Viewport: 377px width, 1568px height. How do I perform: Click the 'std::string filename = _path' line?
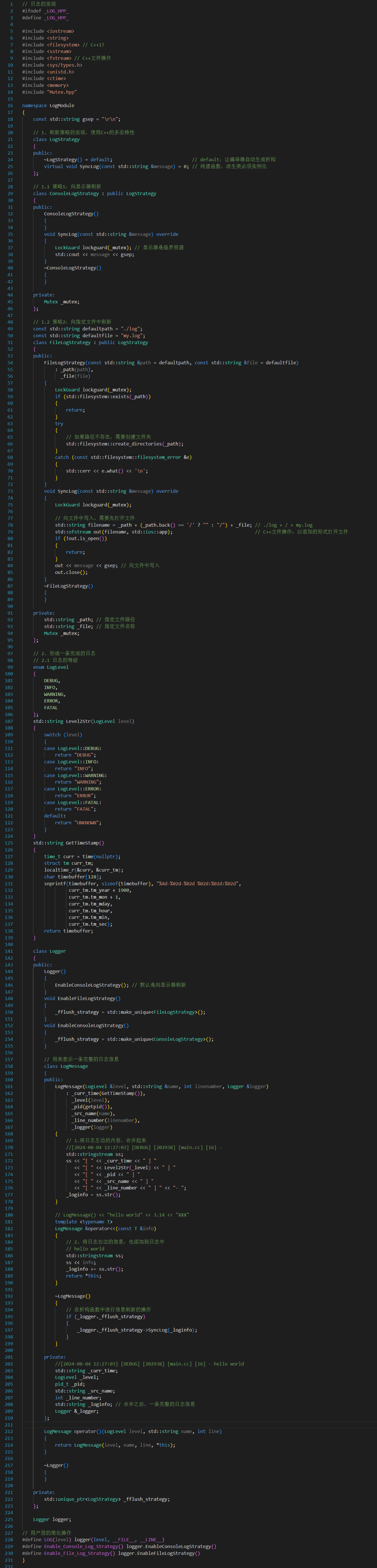[153, 525]
